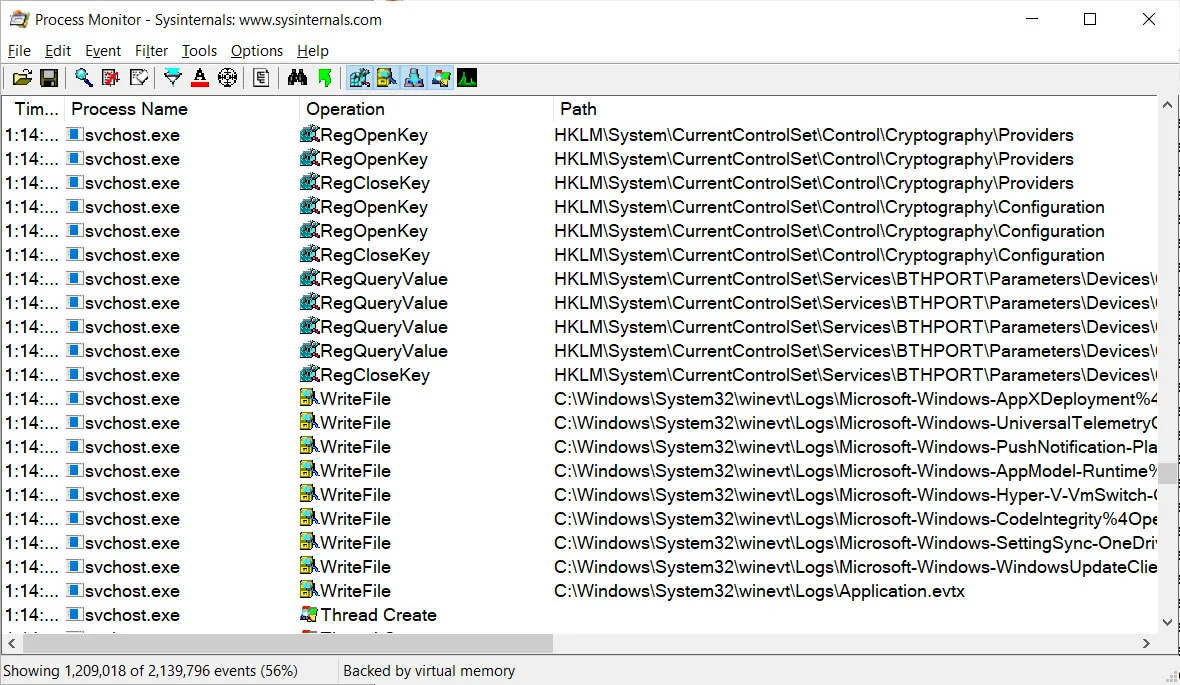The height and width of the screenshot is (685, 1180).
Task: Click svchost.exe icon in AppXDeployment row
Action: click(75, 398)
